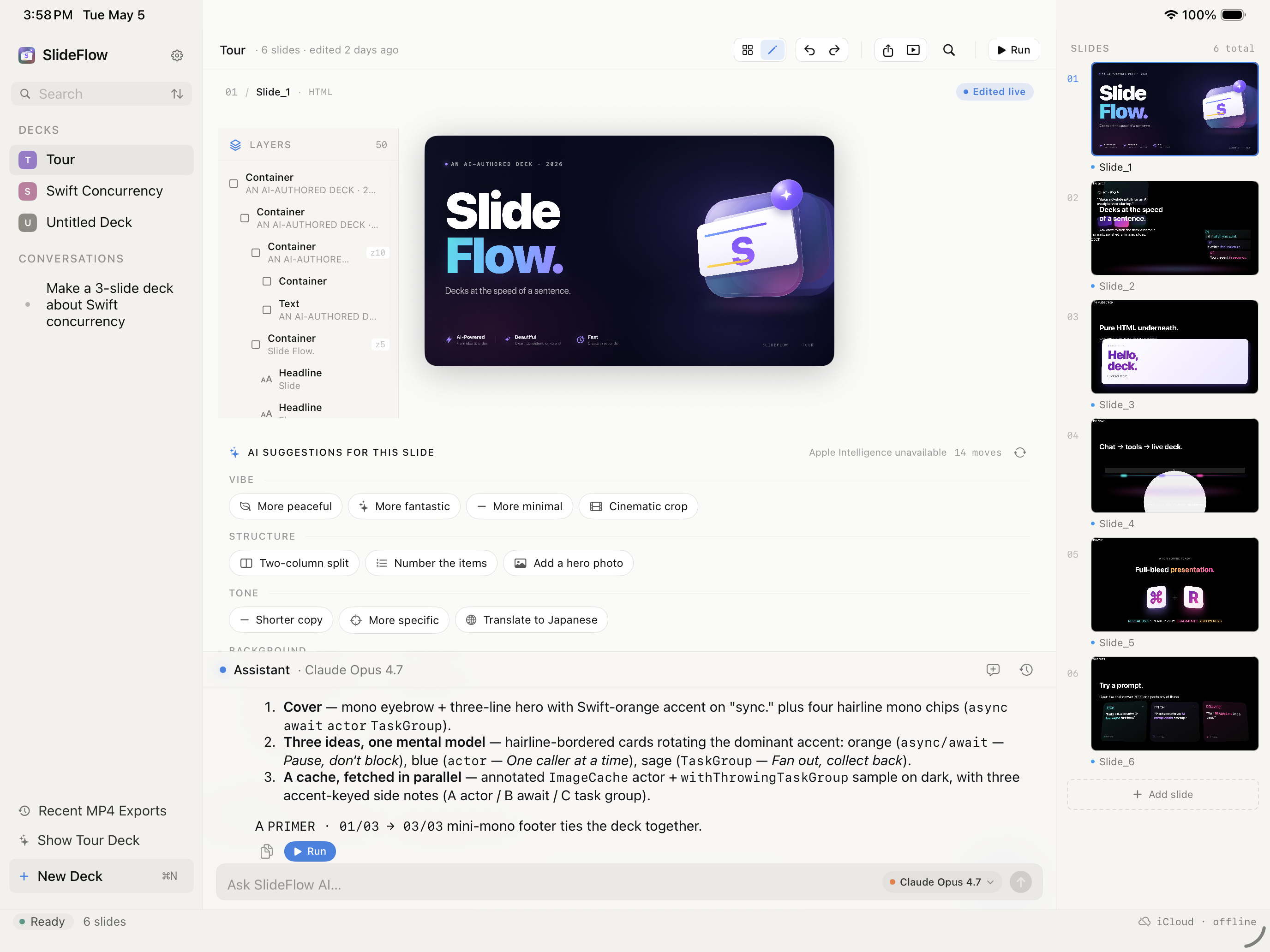
Task: Click the Edited live badge
Action: tap(994, 92)
